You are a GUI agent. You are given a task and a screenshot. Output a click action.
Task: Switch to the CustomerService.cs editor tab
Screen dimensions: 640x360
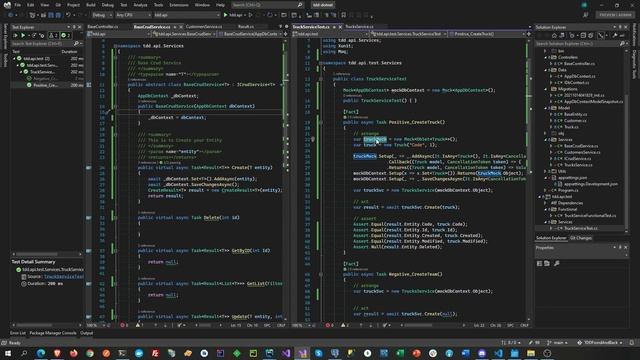click(x=204, y=27)
